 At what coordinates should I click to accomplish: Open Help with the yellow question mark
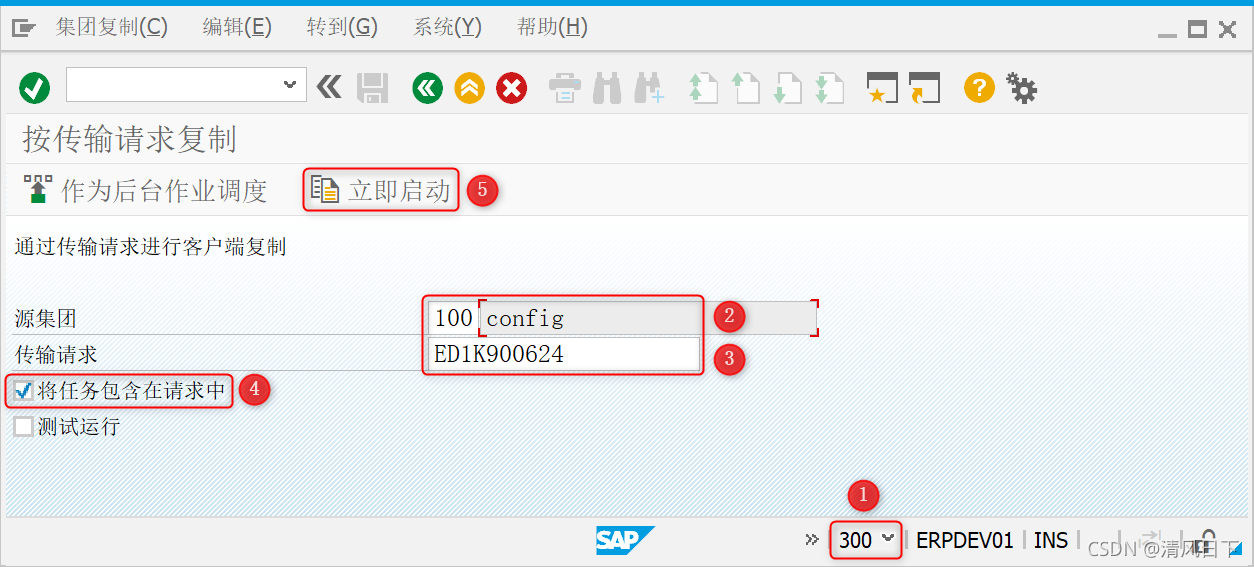(979, 88)
